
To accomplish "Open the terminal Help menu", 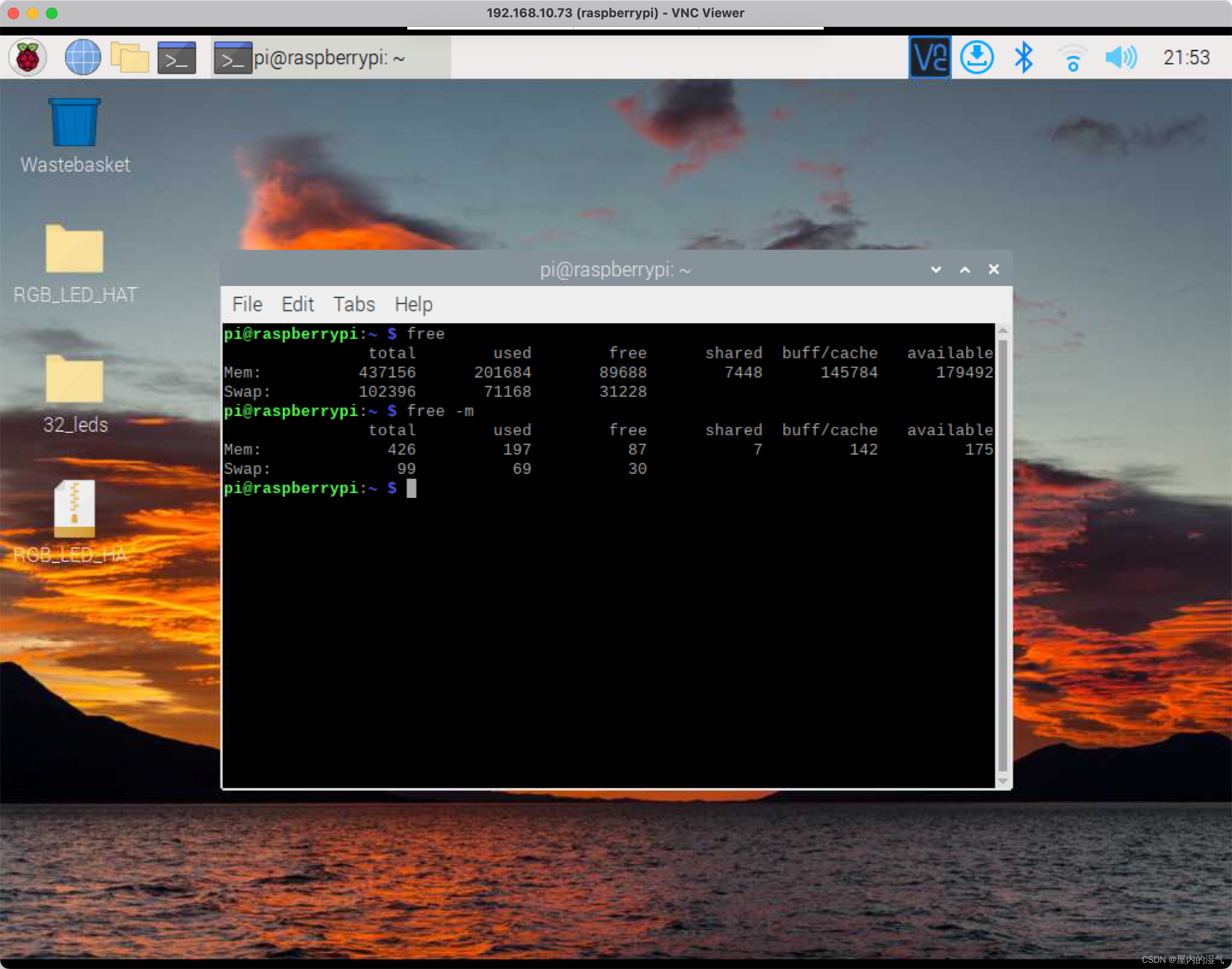I will click(x=413, y=305).
